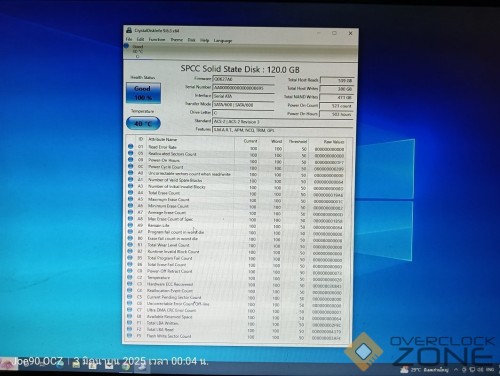Click the blue status circle for Read Error Rate
This screenshot has height=376, width=500.
131,147
